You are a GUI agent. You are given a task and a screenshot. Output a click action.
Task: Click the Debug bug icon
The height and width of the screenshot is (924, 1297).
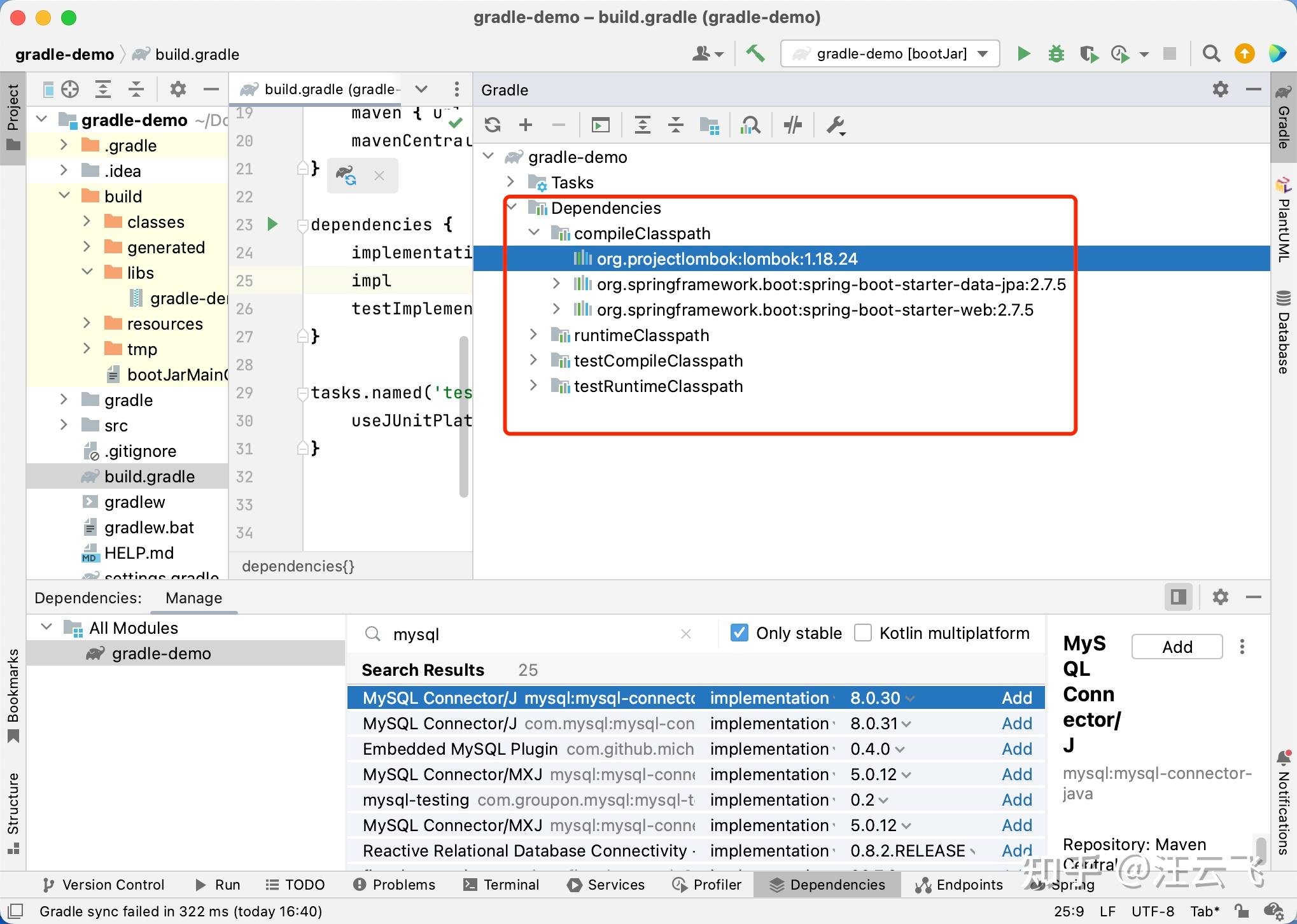coord(1056,54)
